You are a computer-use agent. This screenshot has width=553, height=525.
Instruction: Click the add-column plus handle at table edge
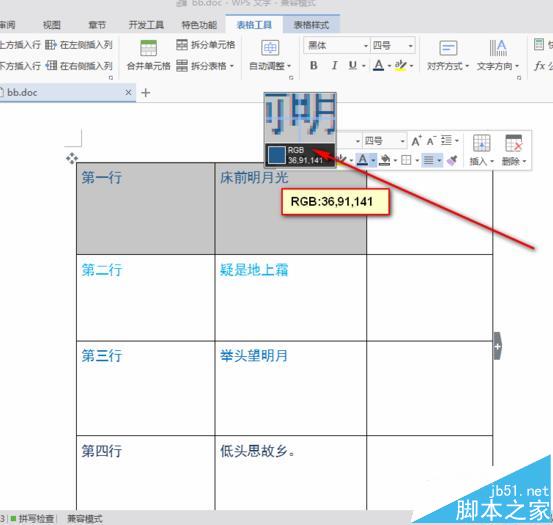coord(497,346)
